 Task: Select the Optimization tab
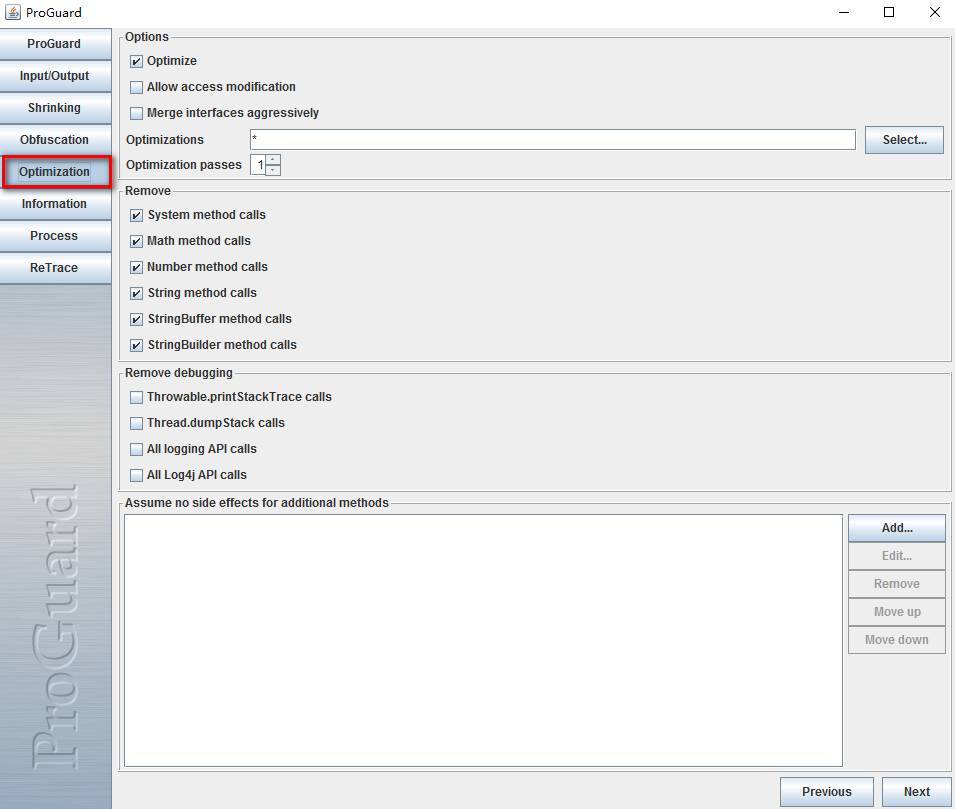click(x=55, y=172)
